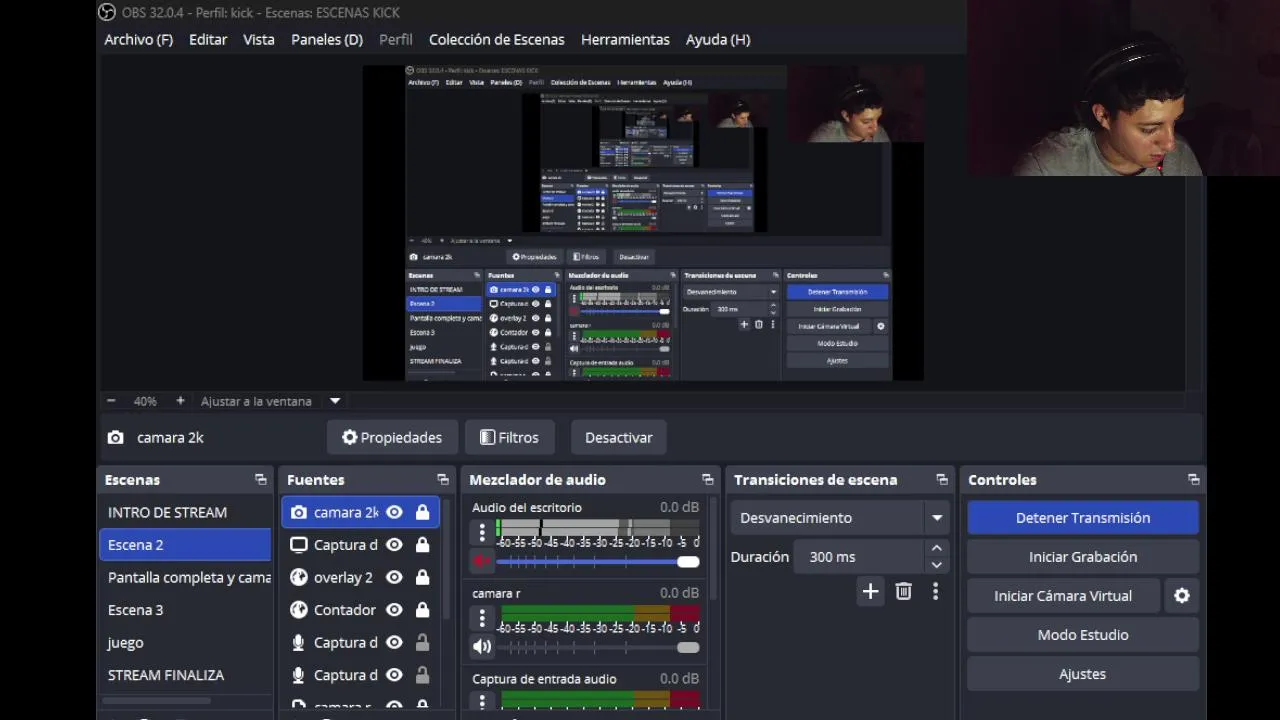Viewport: 1280px width, 720px height.
Task: Zoom out the preview with minus icon
Action: (x=111, y=401)
